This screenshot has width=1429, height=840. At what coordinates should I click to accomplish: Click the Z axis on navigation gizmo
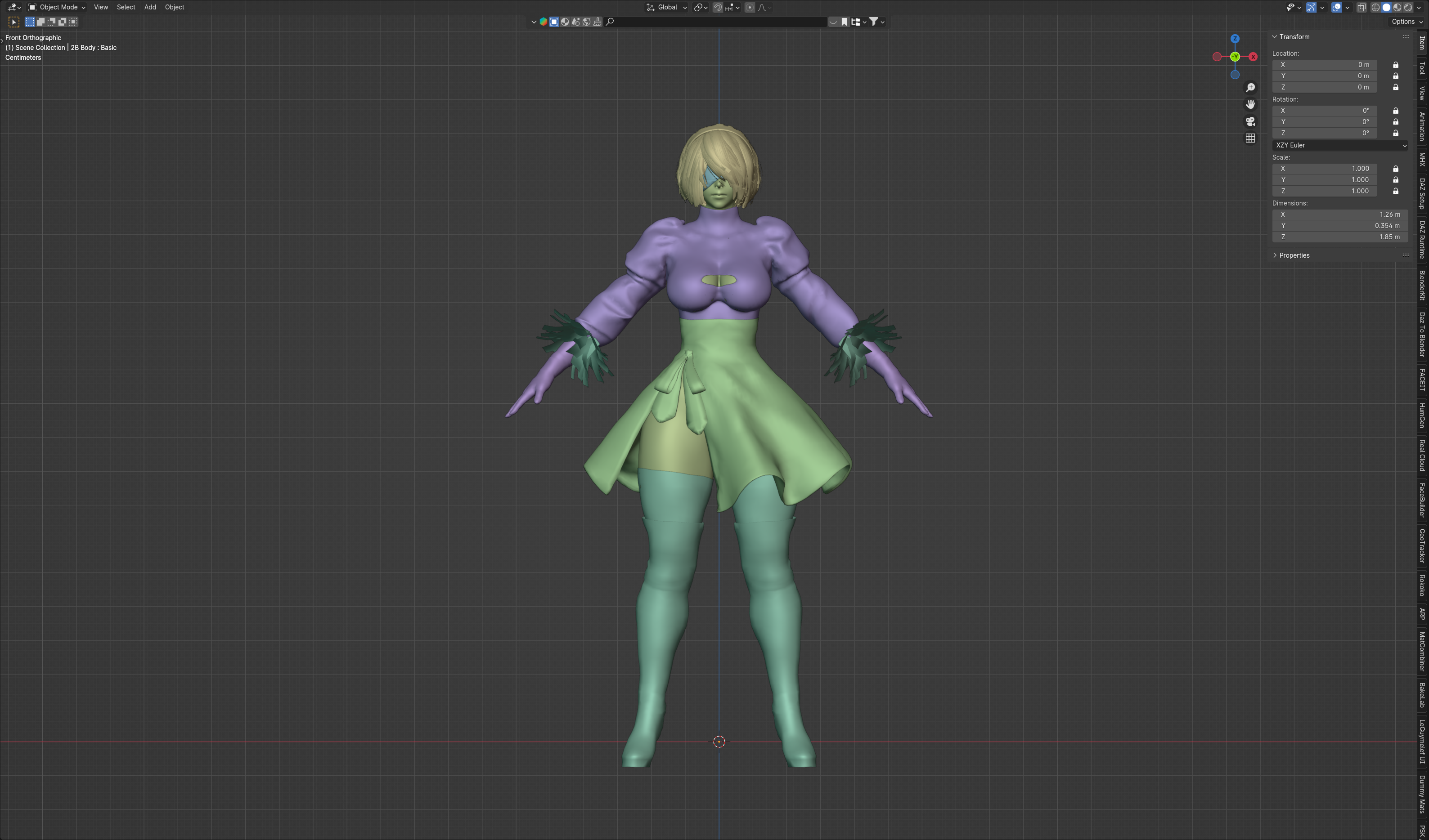click(x=1235, y=39)
